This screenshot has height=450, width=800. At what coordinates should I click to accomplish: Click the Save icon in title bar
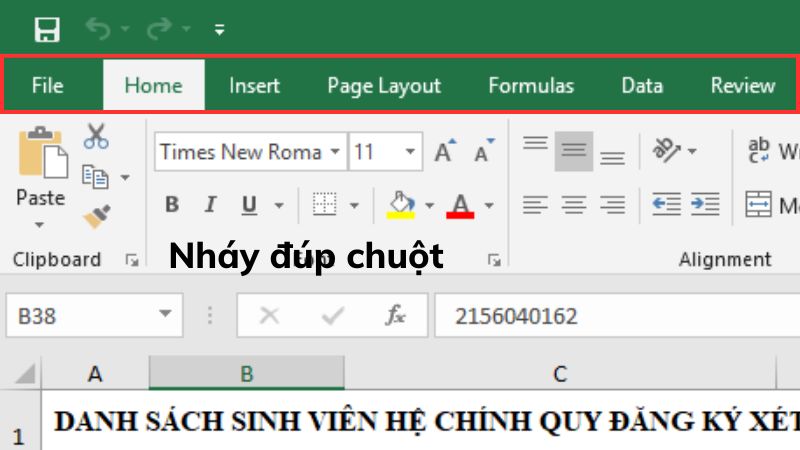click(46, 29)
